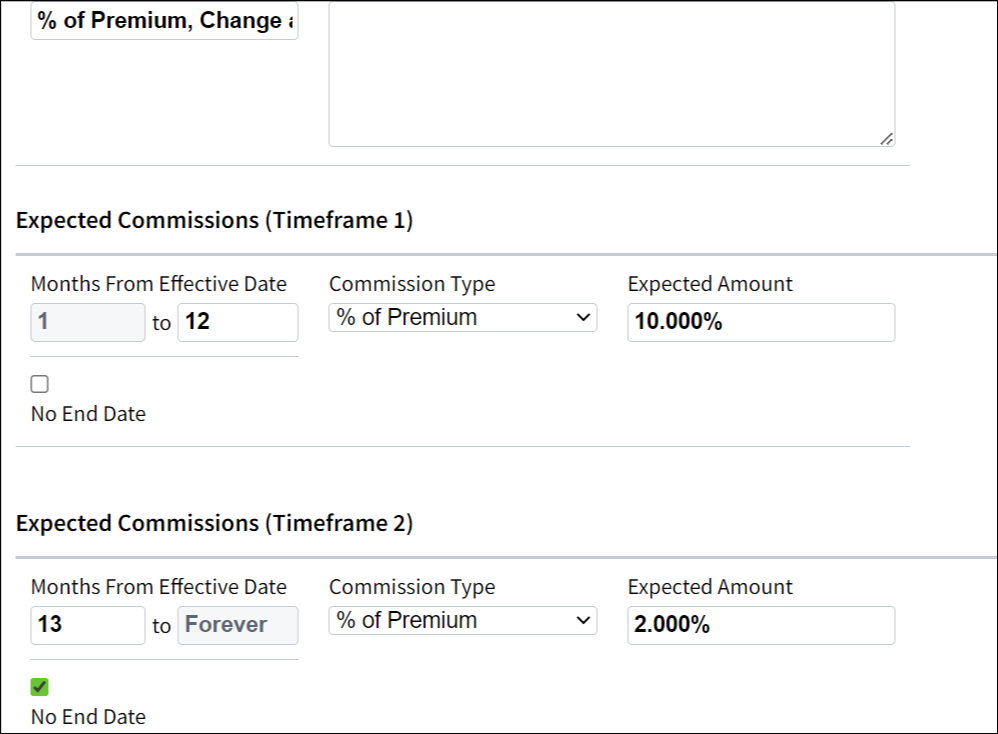Focus the end month field containing 12
Viewport: 998px width, 734px height.
tap(237, 322)
